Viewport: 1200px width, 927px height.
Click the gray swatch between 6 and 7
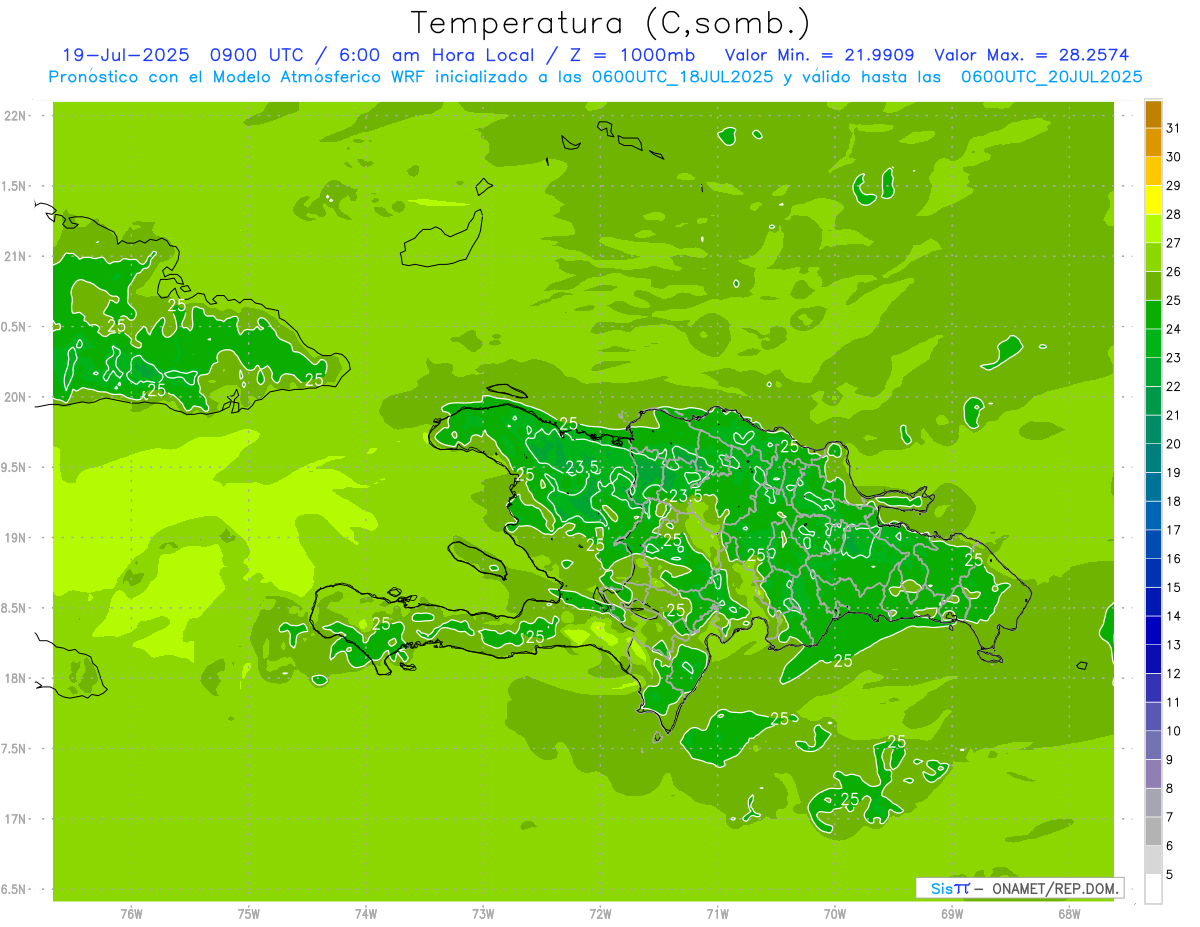pos(1153,831)
